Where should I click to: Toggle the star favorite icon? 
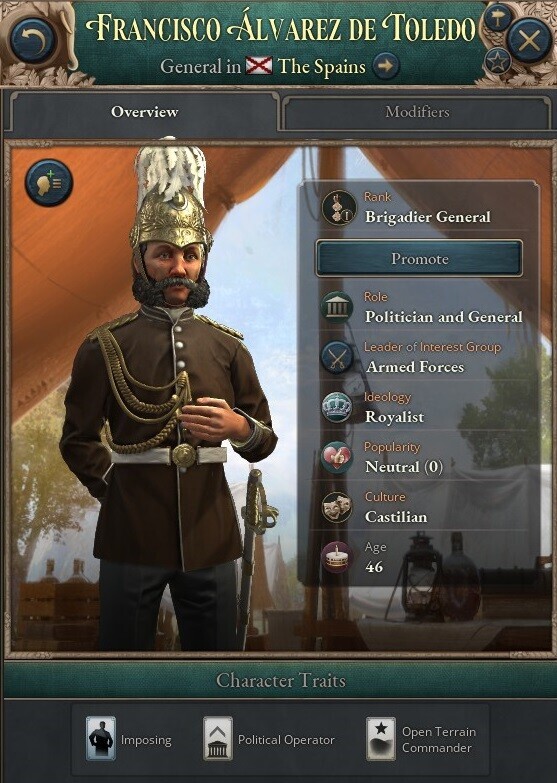[498, 62]
